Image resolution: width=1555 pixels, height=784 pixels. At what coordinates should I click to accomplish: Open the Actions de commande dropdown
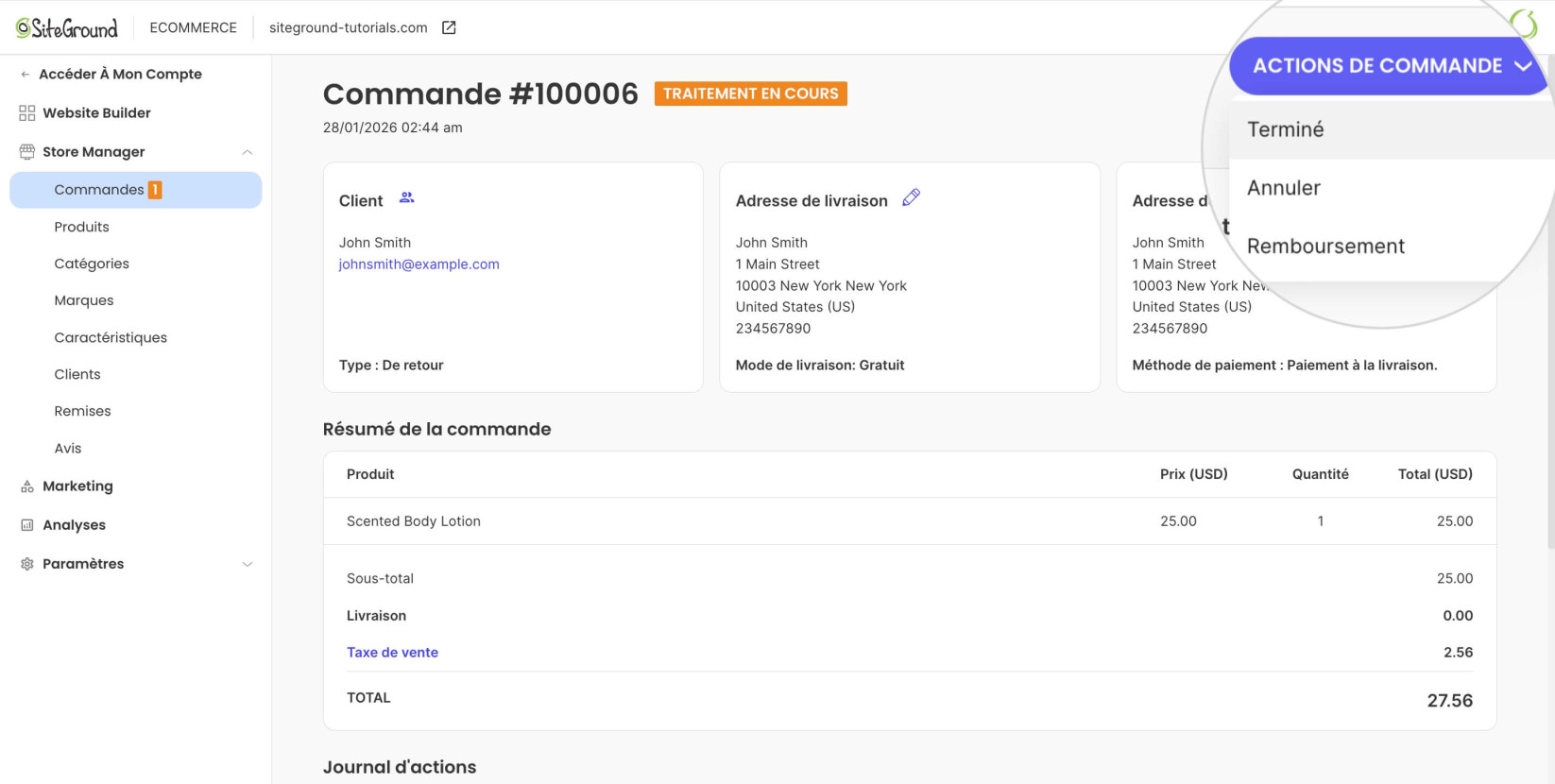[x=1391, y=66]
